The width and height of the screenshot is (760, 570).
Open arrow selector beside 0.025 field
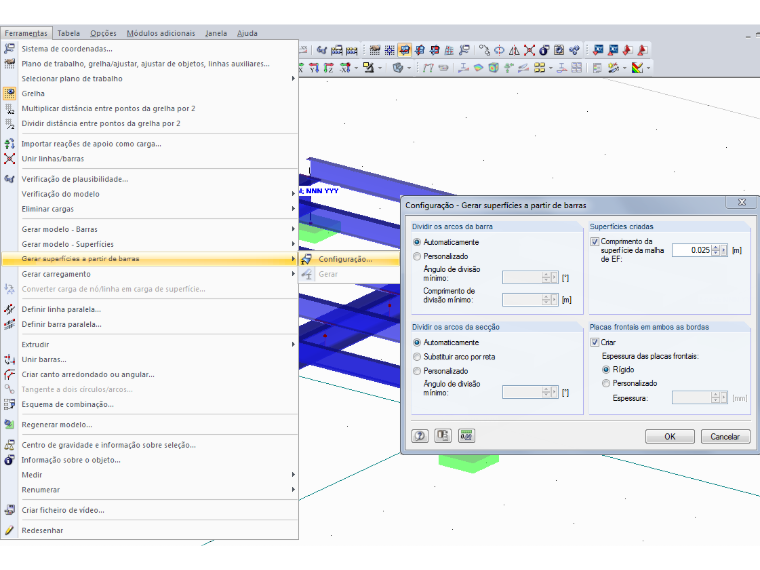tap(724, 250)
